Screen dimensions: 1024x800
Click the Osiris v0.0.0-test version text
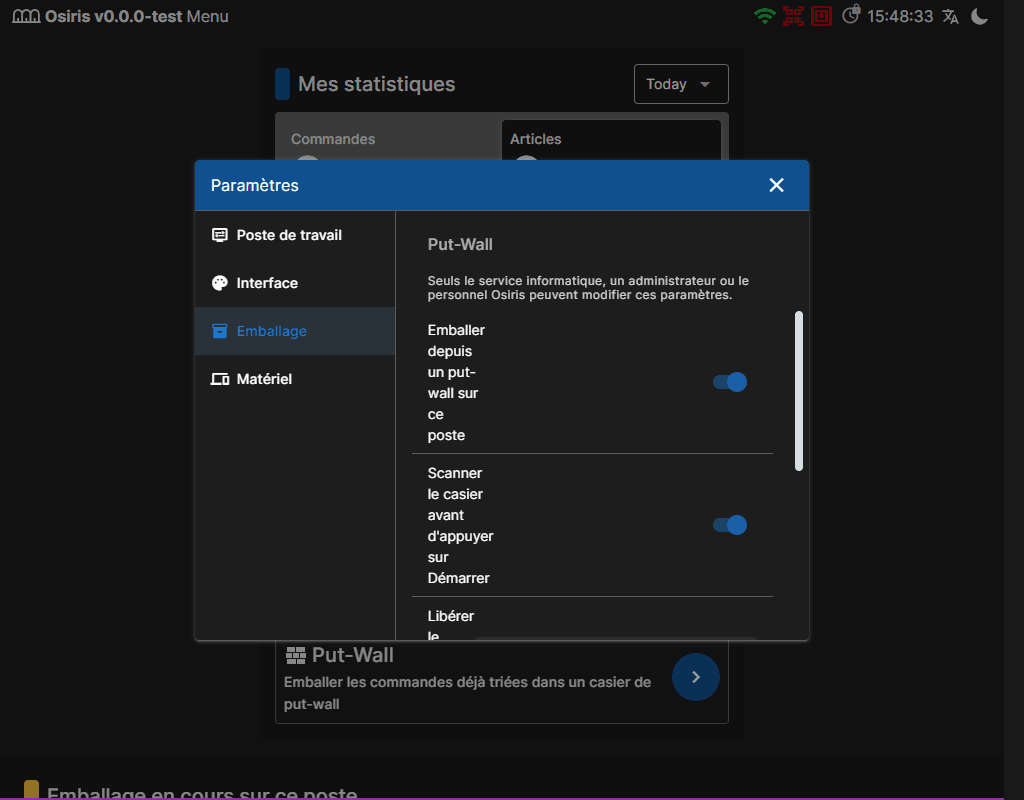click(114, 16)
